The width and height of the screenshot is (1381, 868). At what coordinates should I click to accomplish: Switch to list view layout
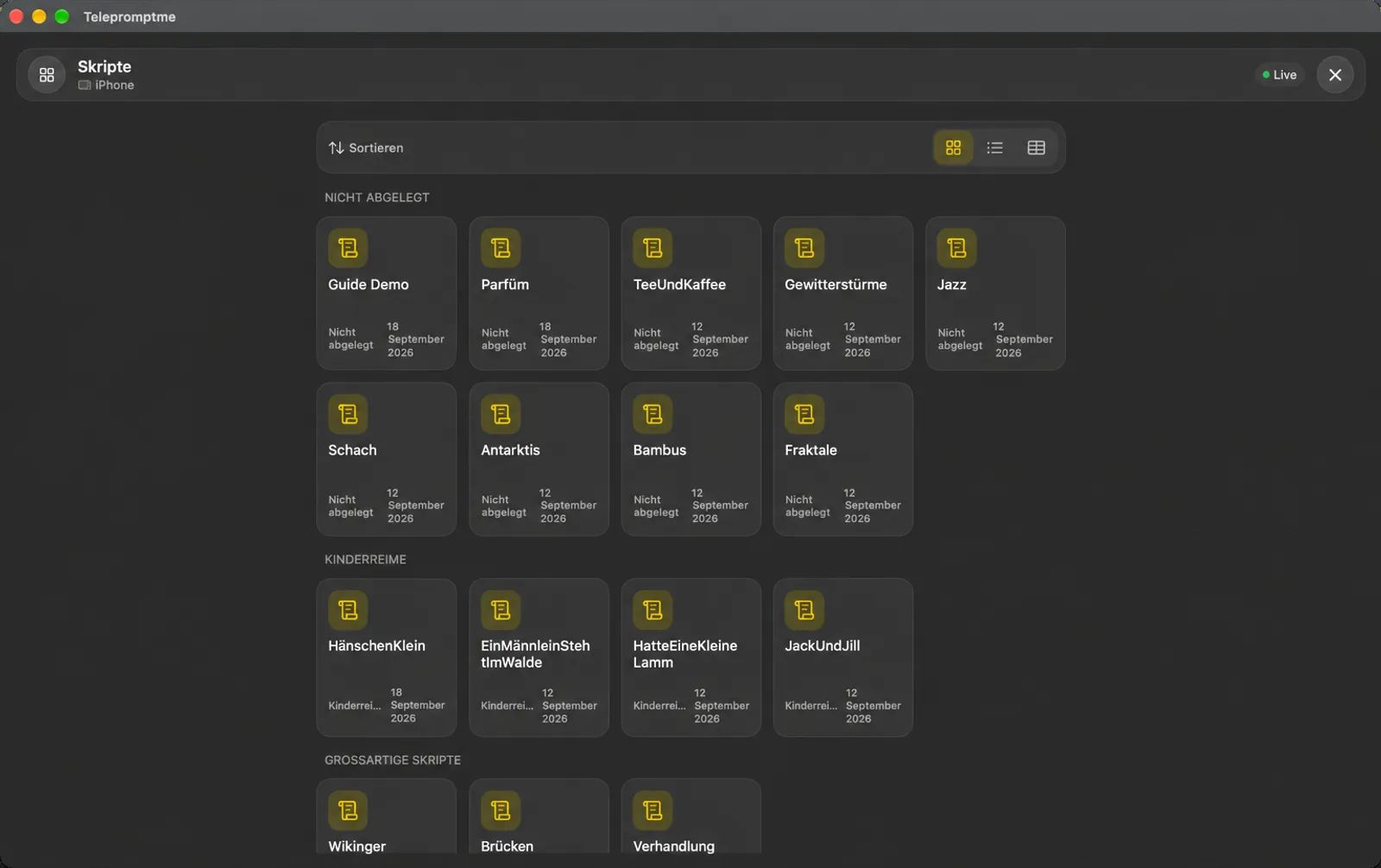994,148
